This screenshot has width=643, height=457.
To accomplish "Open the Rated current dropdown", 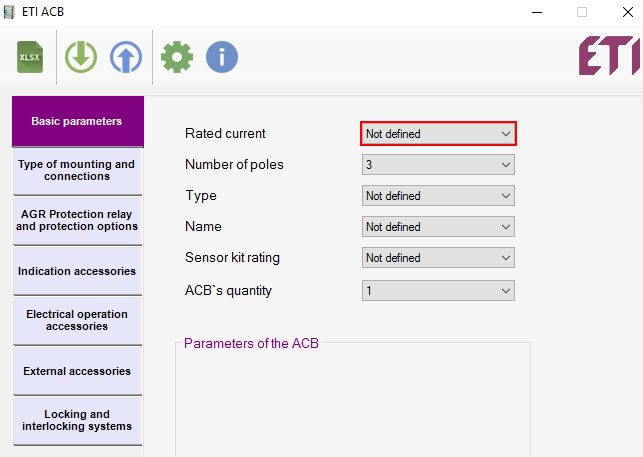I will (x=438, y=134).
